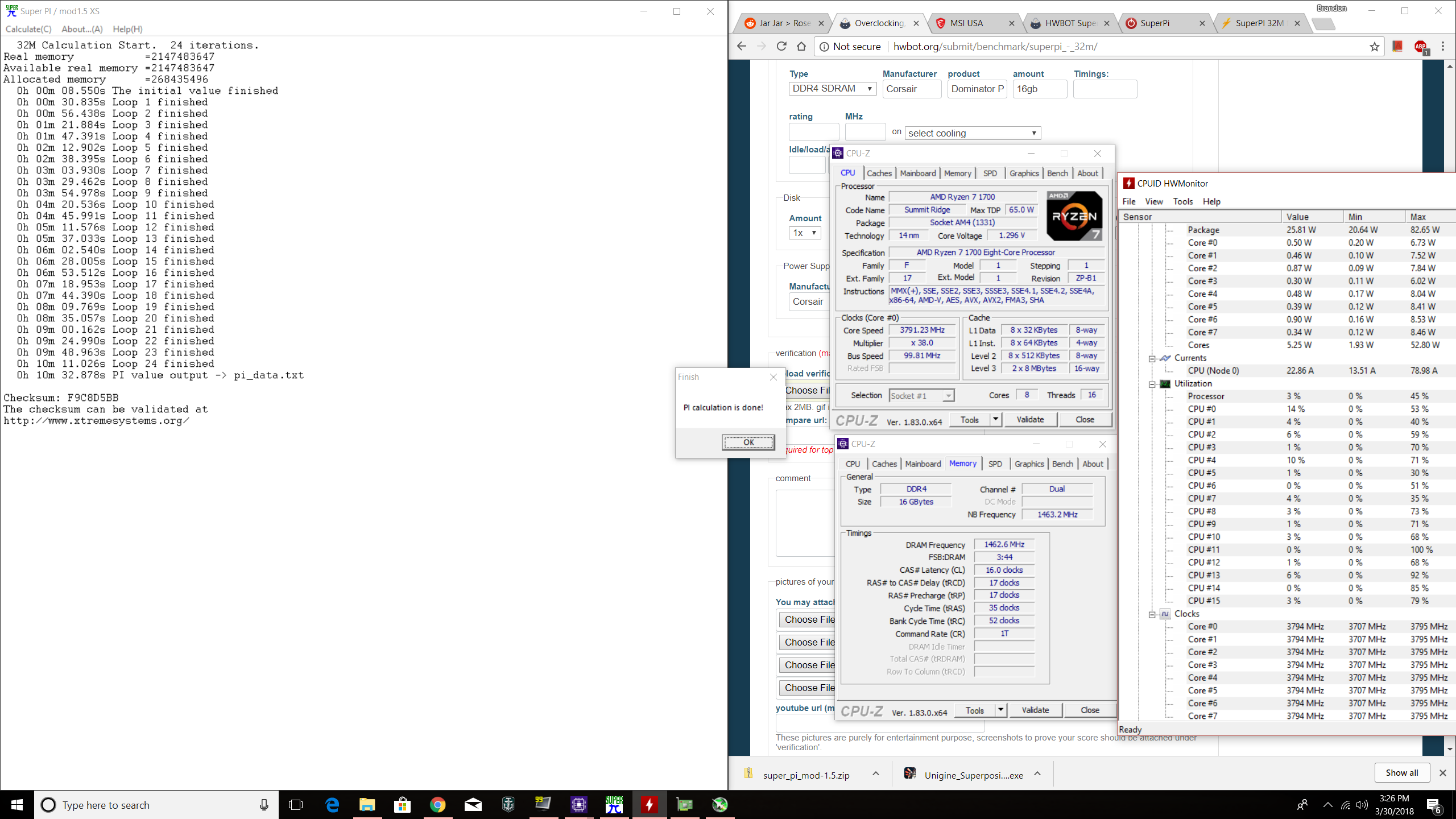Switch to the Caches tab in upper CPU-Z
Viewport: 1456px width, 819px height.
pyautogui.click(x=879, y=173)
